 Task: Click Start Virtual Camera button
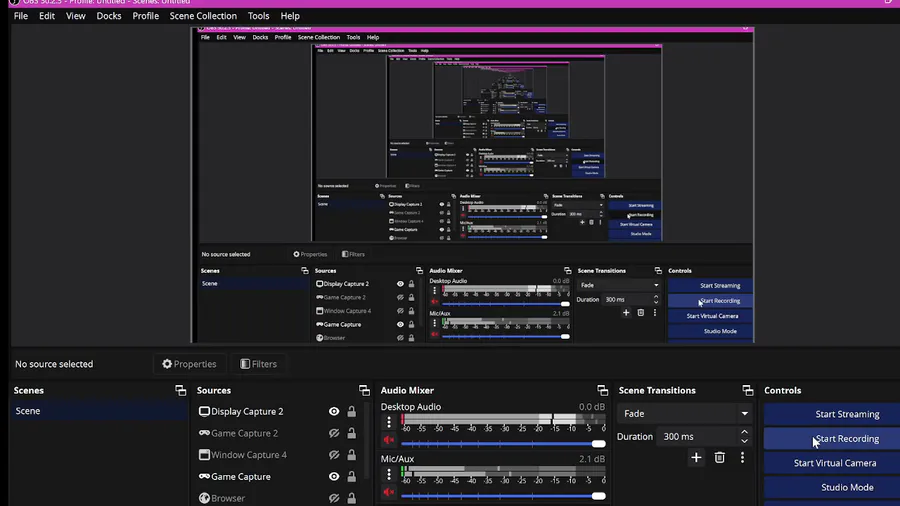coord(832,463)
